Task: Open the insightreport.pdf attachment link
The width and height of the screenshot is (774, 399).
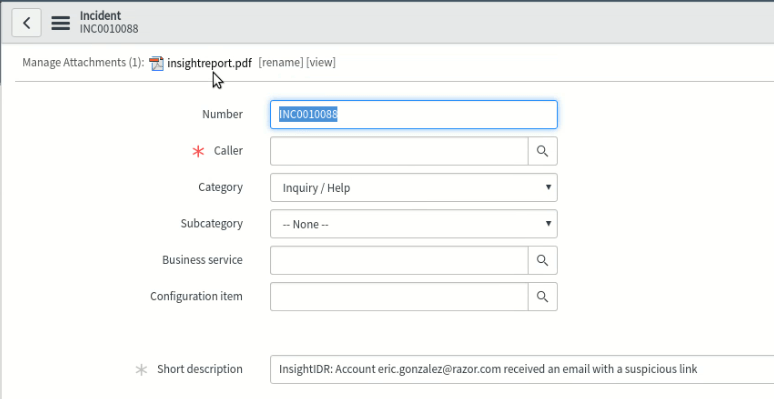Action: [209, 63]
